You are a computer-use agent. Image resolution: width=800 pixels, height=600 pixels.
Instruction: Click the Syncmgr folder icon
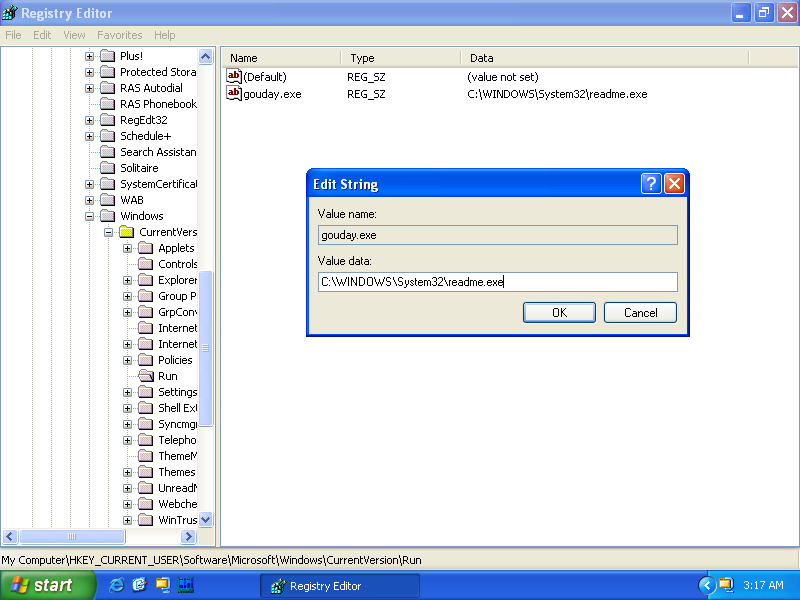(146, 424)
